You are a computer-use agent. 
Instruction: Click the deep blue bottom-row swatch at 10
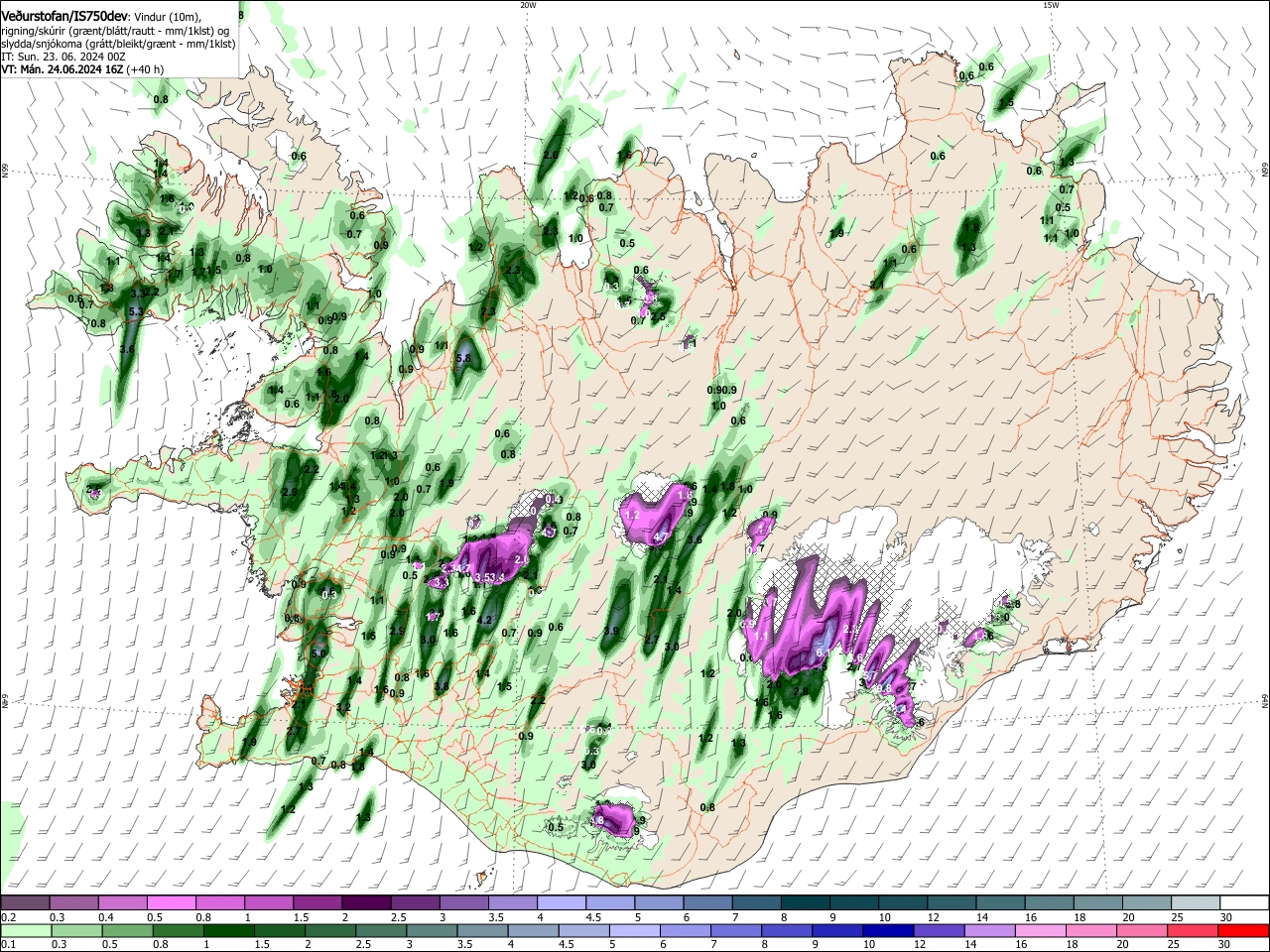[889, 930]
